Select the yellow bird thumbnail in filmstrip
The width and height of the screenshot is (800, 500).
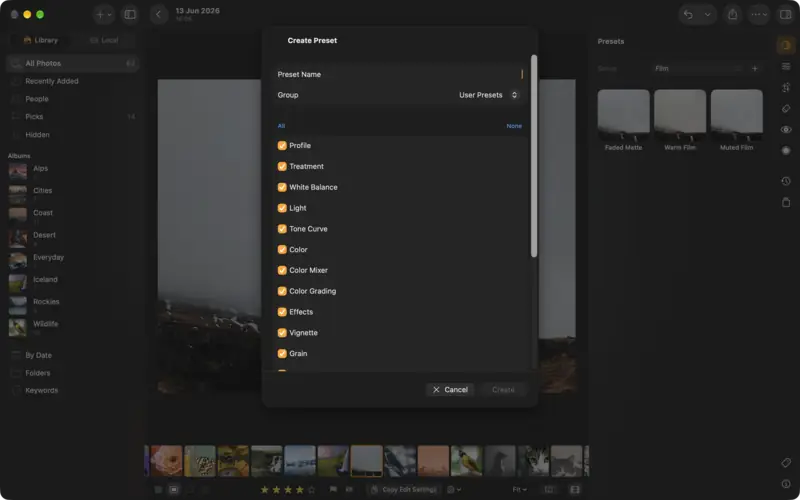(x=466, y=461)
